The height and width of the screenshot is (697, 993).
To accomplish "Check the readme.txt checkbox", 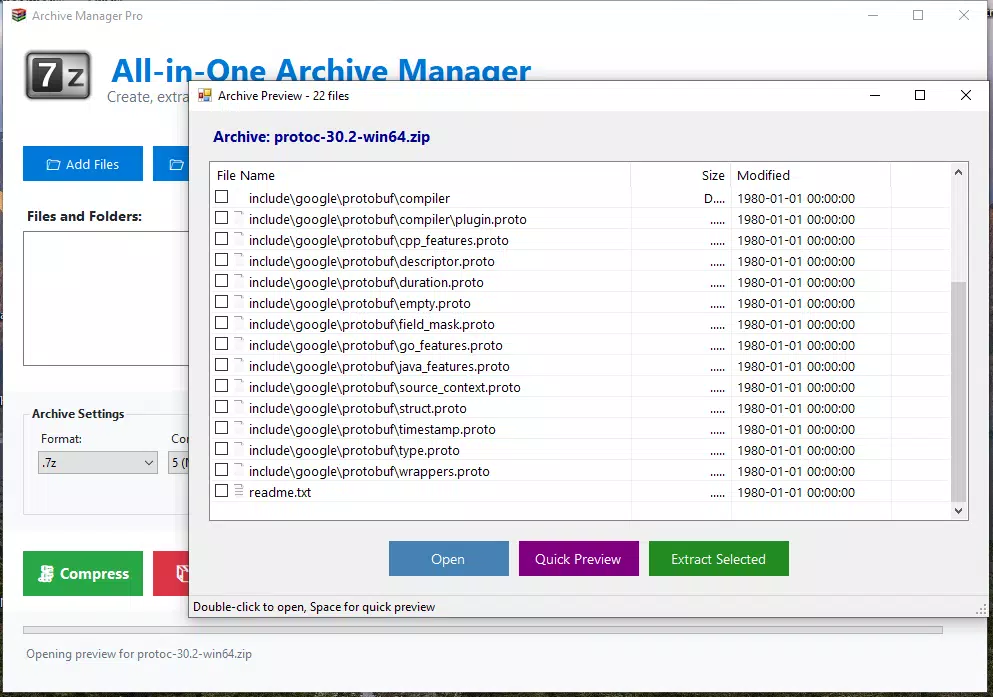I will tap(222, 491).
